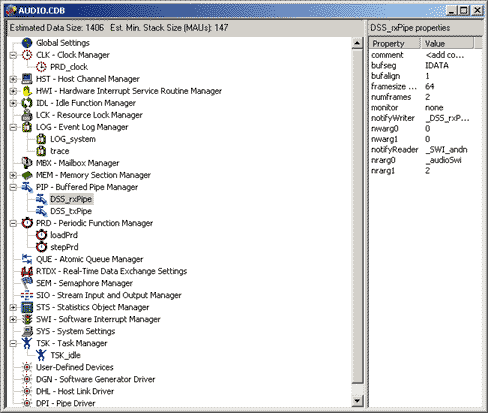Click the TSK_idle task figure icon
488x413 pixels.
[41, 355]
